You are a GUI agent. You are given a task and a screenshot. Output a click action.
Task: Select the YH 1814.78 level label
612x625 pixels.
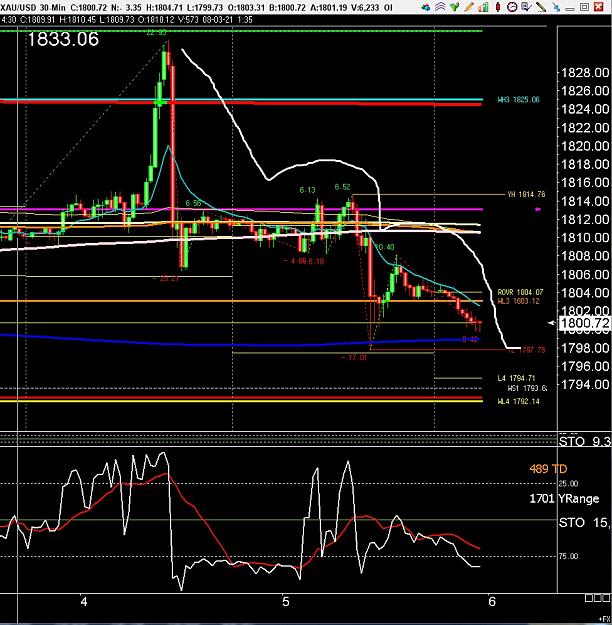526,195
